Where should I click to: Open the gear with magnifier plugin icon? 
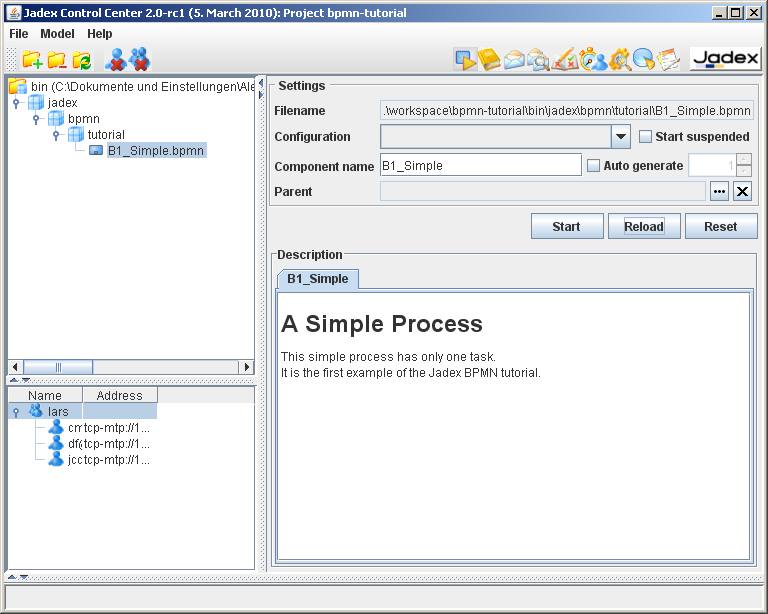pos(619,60)
